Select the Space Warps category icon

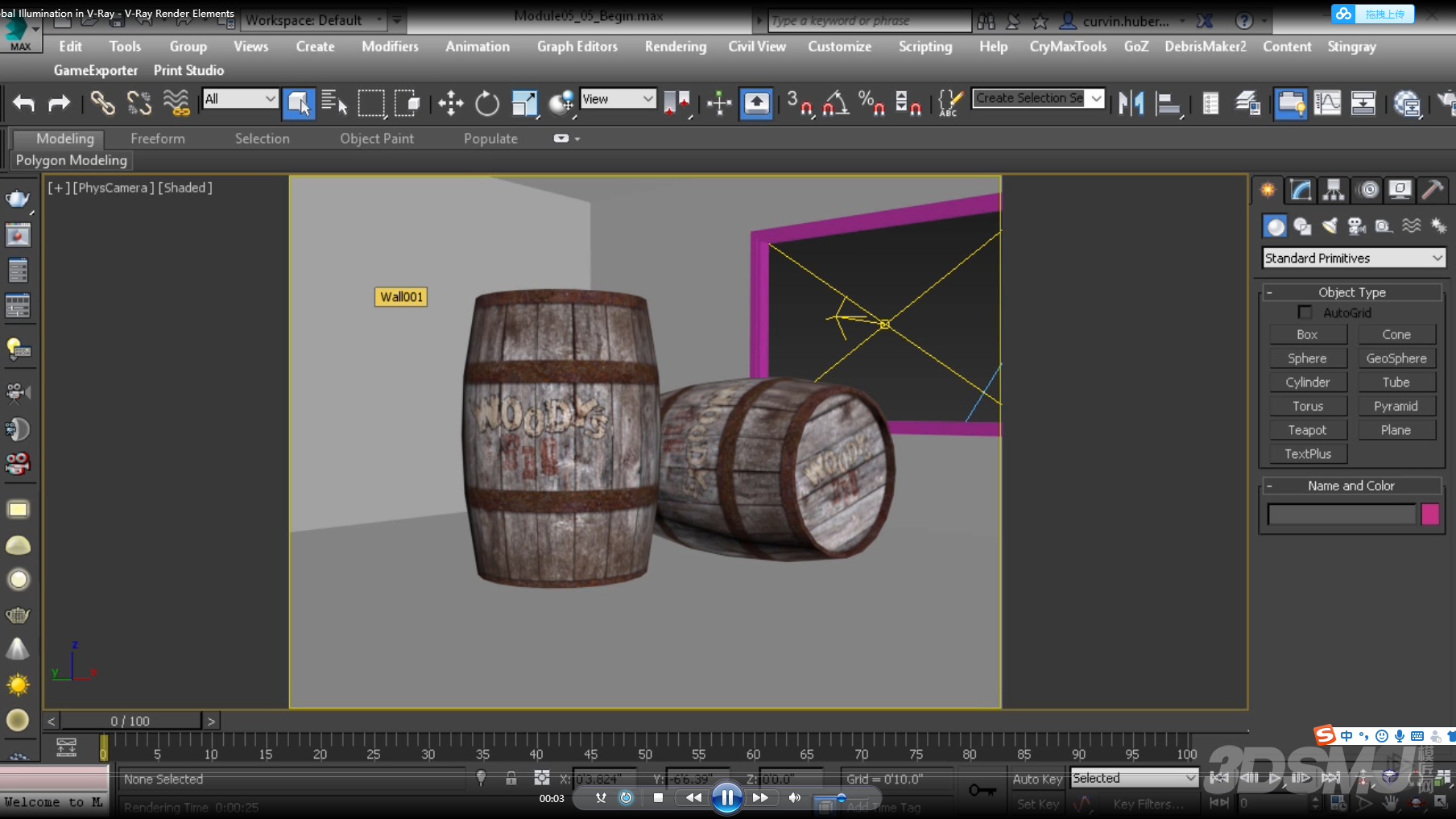(x=1412, y=226)
